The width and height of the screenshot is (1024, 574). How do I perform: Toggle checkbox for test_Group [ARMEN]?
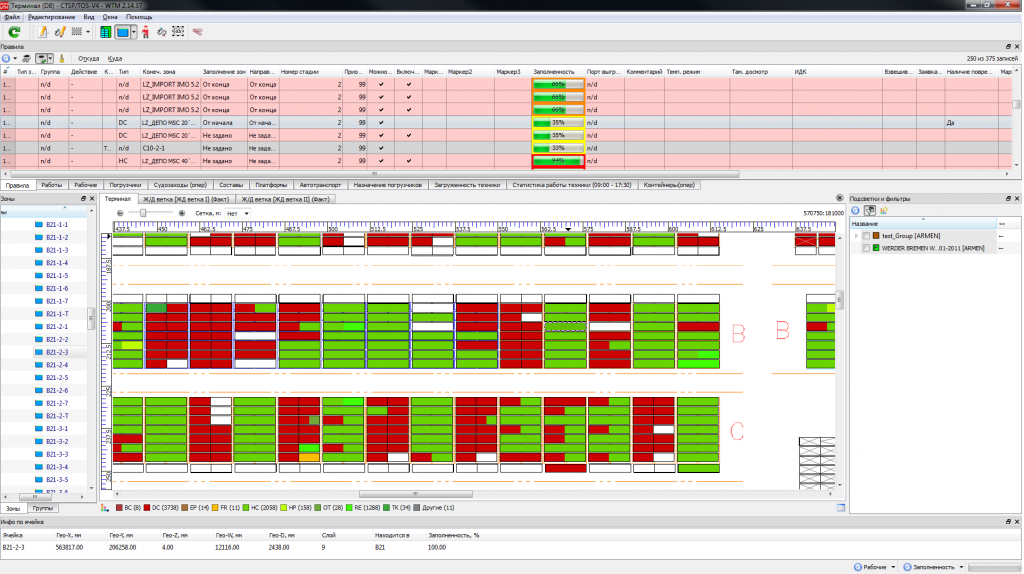pyautogui.click(x=867, y=236)
